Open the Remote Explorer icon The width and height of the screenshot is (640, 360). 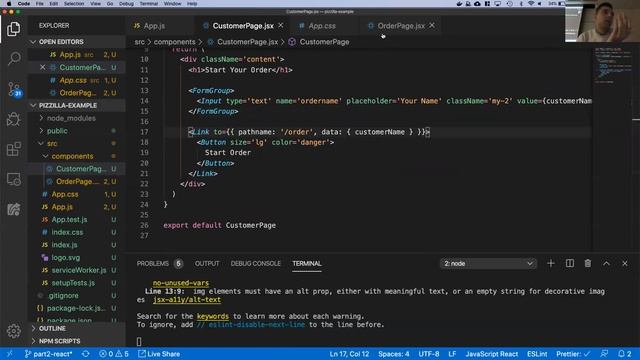coord(13,179)
